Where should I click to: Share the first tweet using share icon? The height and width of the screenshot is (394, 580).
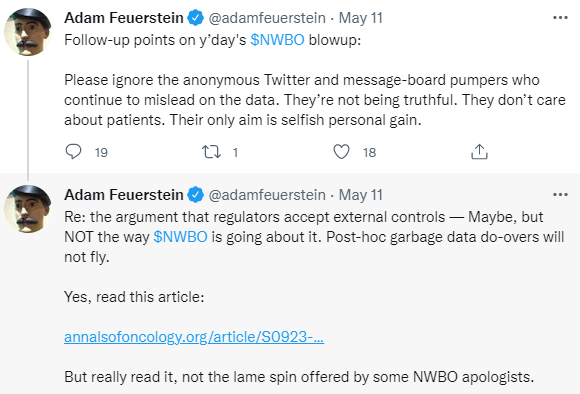click(479, 152)
